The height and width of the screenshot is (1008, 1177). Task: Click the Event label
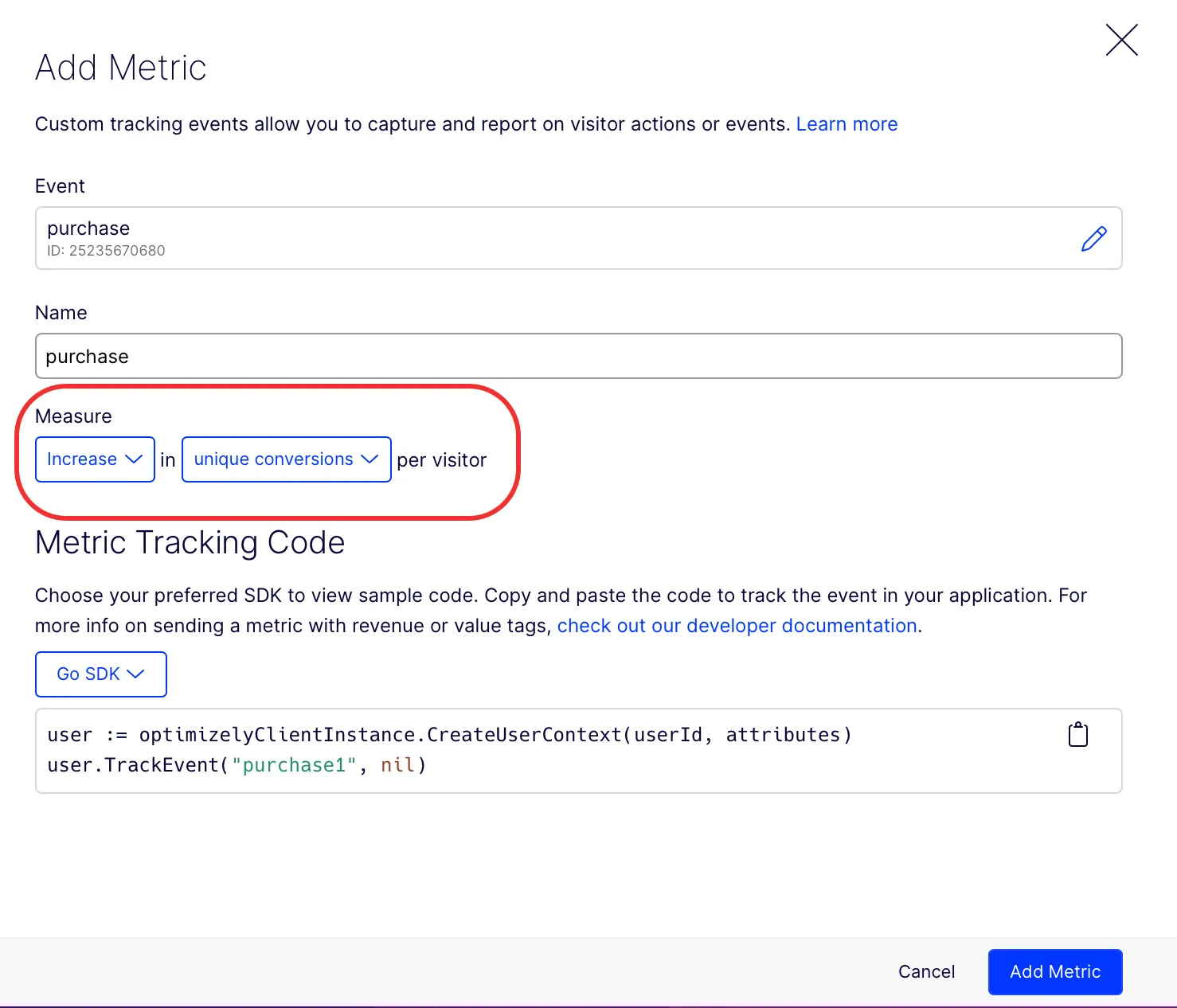pyautogui.click(x=60, y=186)
